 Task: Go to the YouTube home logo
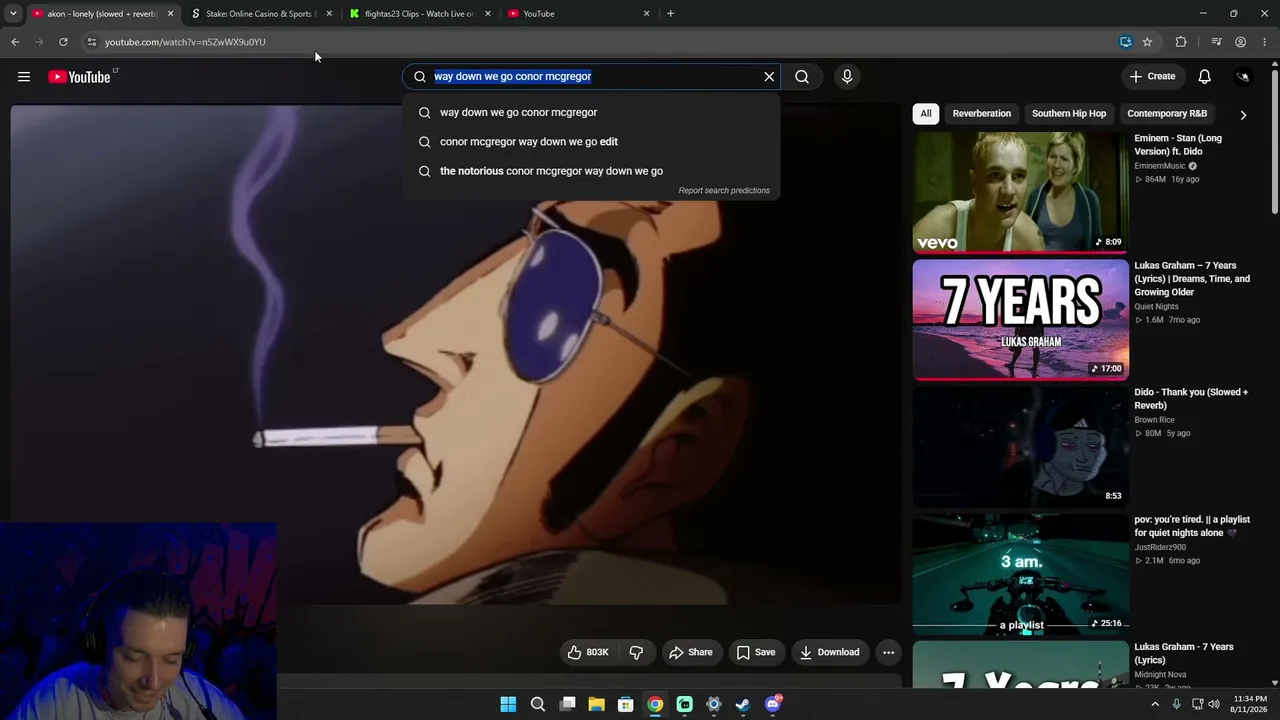click(79, 77)
